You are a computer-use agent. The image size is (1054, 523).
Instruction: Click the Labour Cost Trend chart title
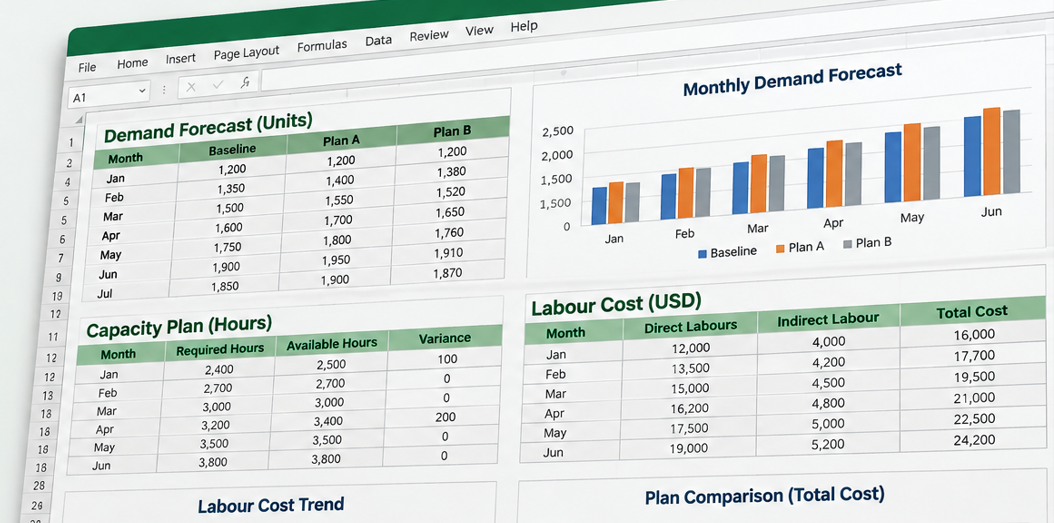coord(271,505)
